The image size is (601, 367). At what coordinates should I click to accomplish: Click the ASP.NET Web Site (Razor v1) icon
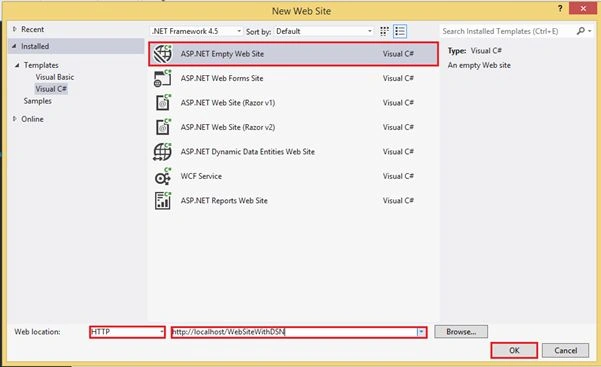pyautogui.click(x=163, y=103)
